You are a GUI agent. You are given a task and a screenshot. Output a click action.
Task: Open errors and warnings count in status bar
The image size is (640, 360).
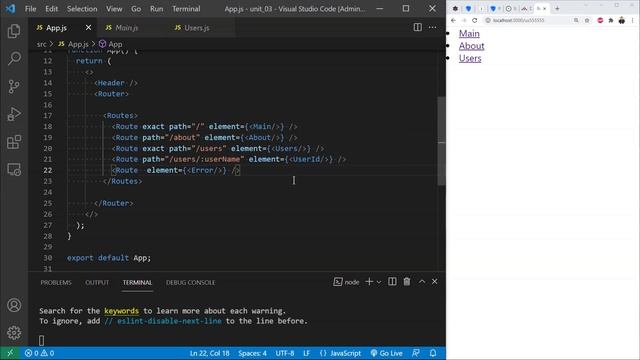pos(39,353)
